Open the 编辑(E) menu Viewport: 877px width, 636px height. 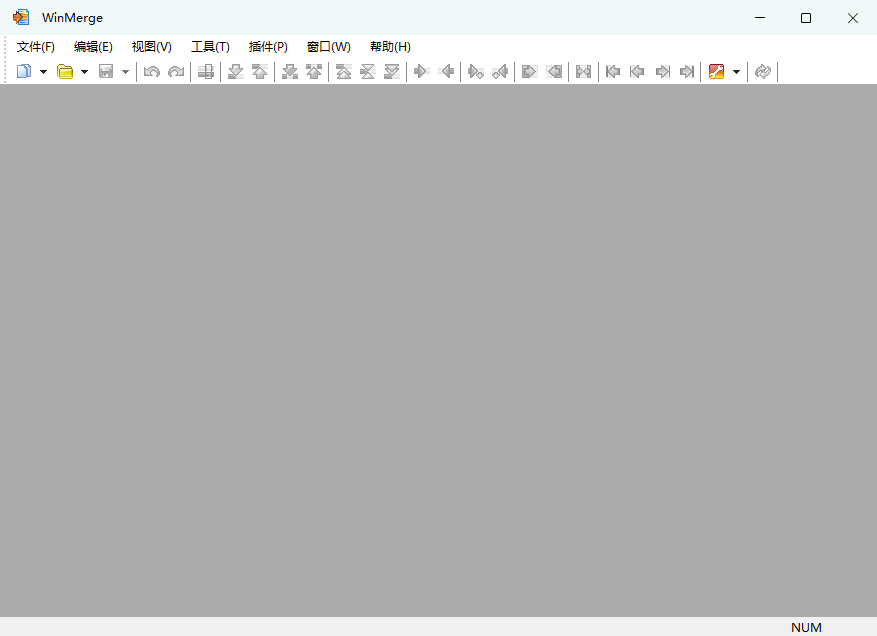point(93,47)
